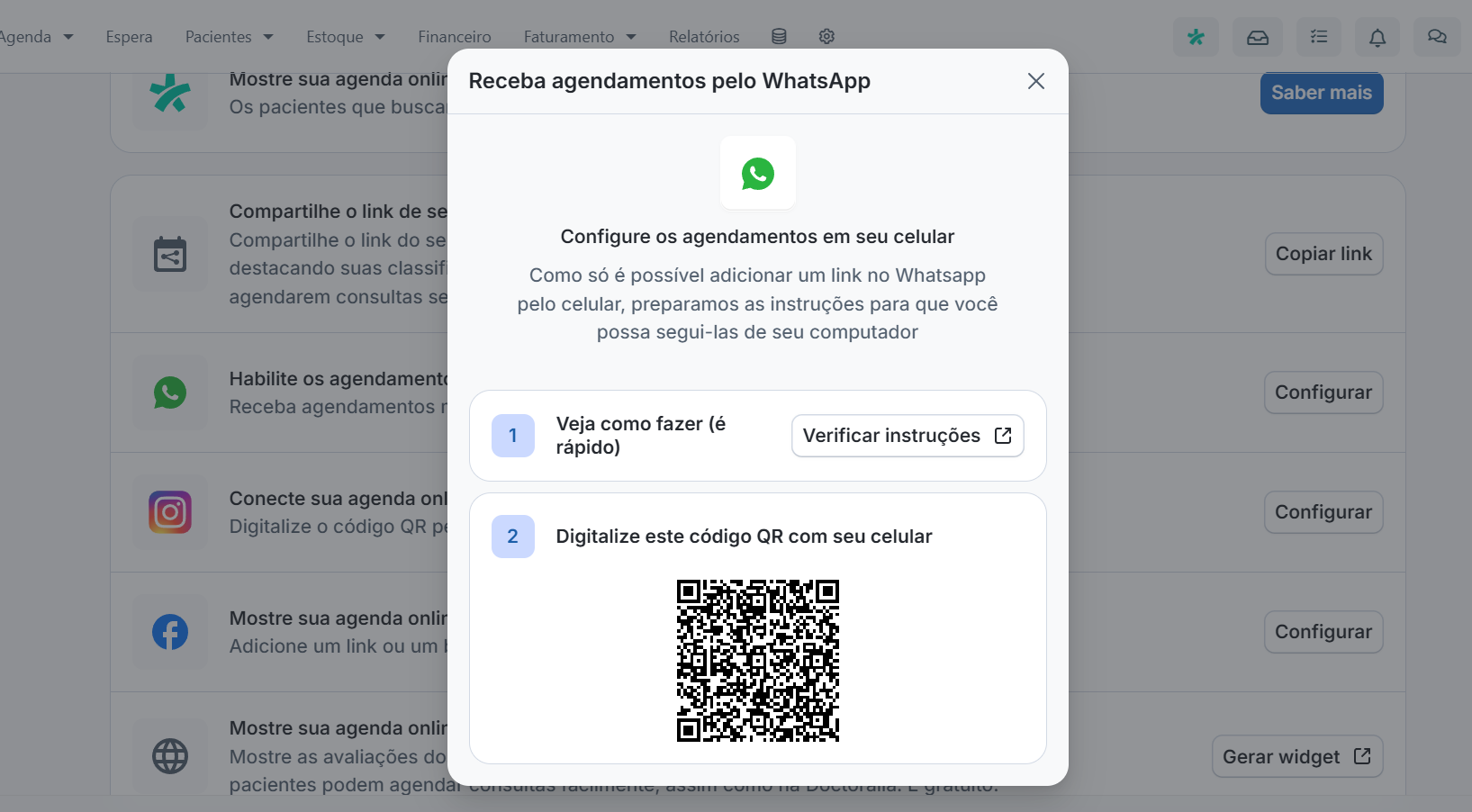Open the Agenda dropdown menu
Screen dimensions: 1472x812
[36, 37]
